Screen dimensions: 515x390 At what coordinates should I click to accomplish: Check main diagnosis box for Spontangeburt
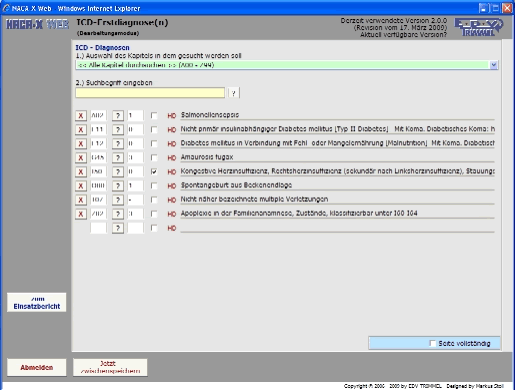point(154,185)
